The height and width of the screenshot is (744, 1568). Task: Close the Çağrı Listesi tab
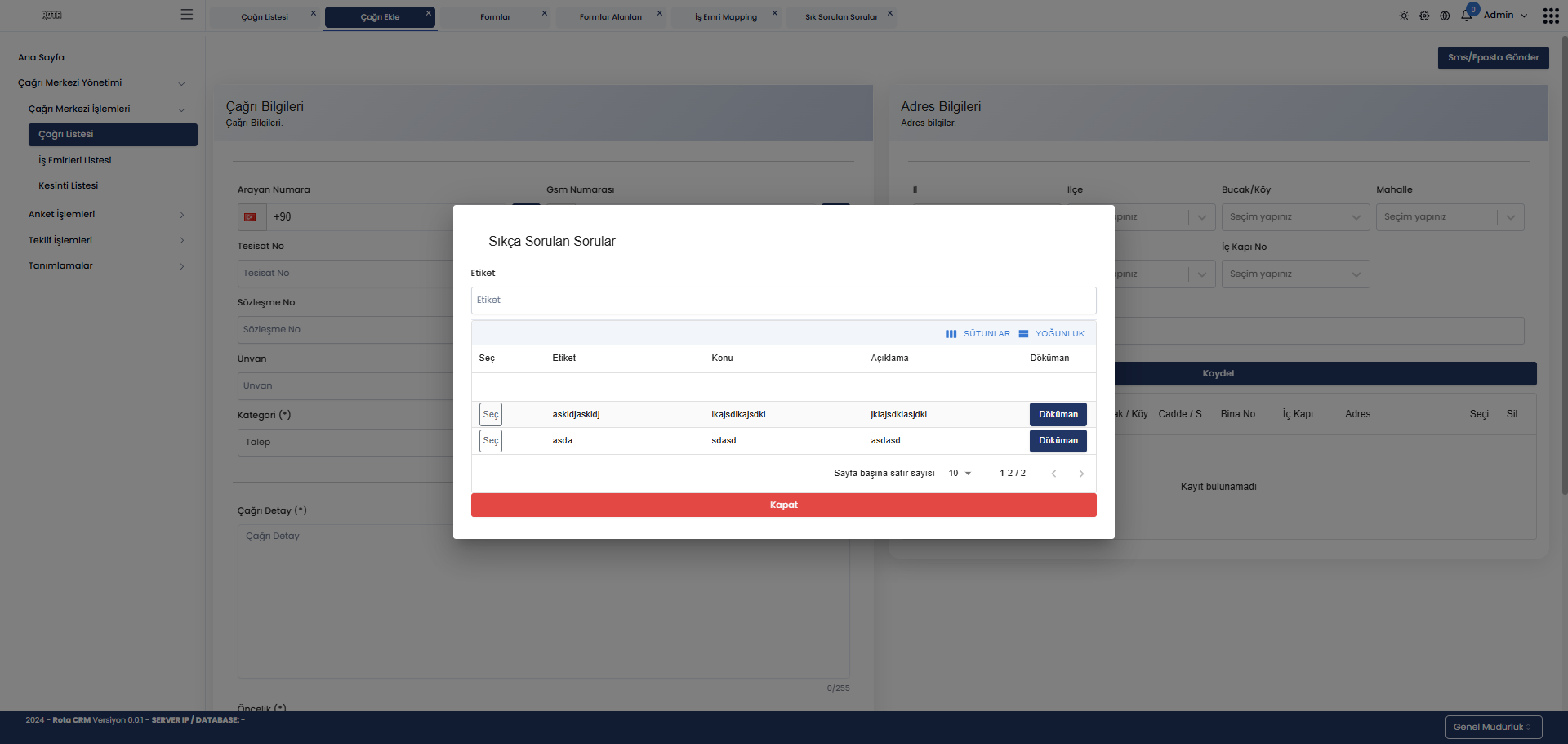[x=313, y=13]
